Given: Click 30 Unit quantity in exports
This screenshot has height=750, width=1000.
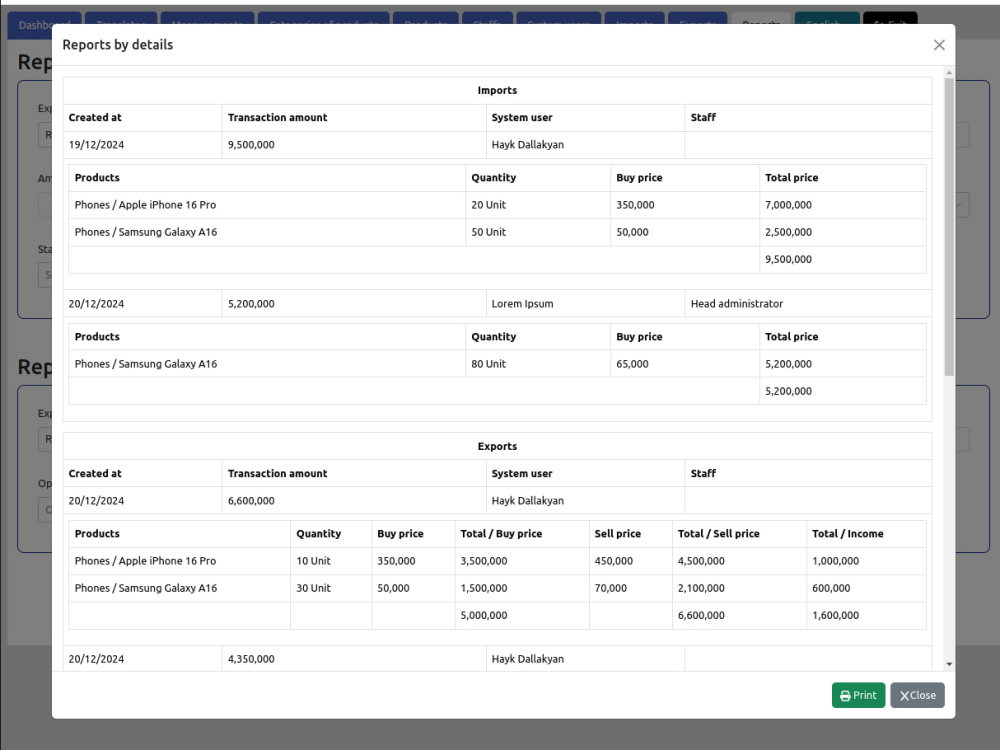Looking at the screenshot, I should coord(313,588).
